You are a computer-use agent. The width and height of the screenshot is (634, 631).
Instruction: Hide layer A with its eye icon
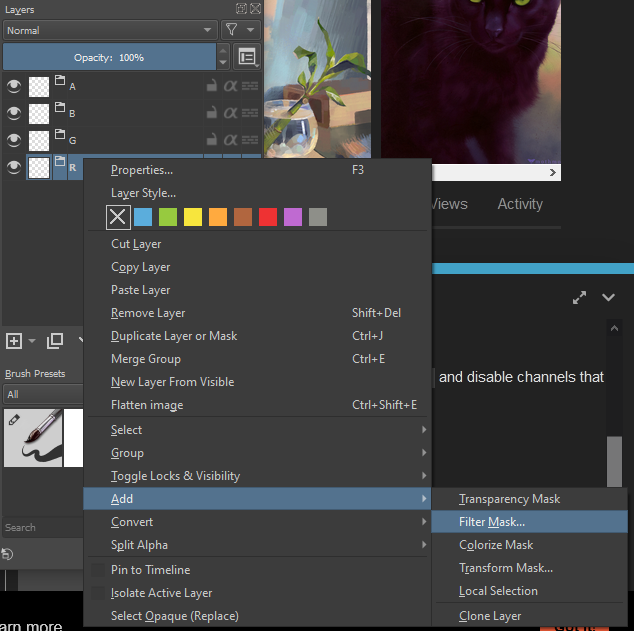coord(14,86)
